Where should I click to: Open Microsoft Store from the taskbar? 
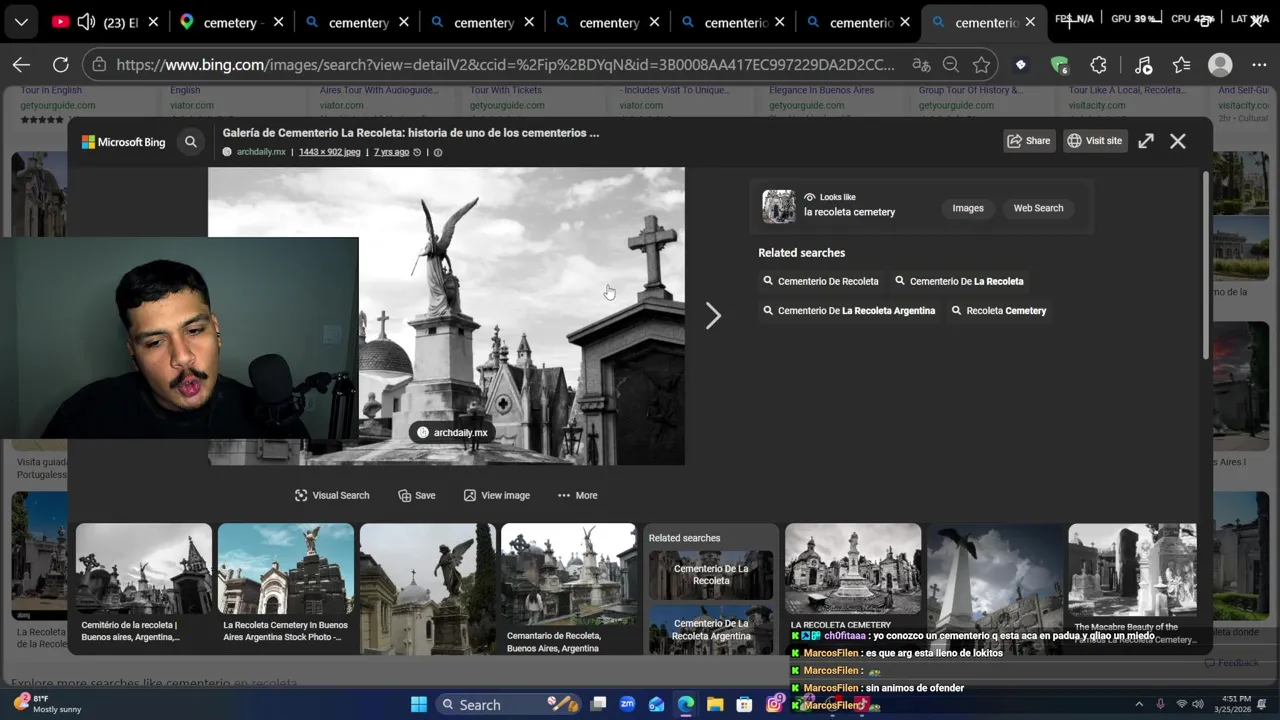(x=744, y=705)
